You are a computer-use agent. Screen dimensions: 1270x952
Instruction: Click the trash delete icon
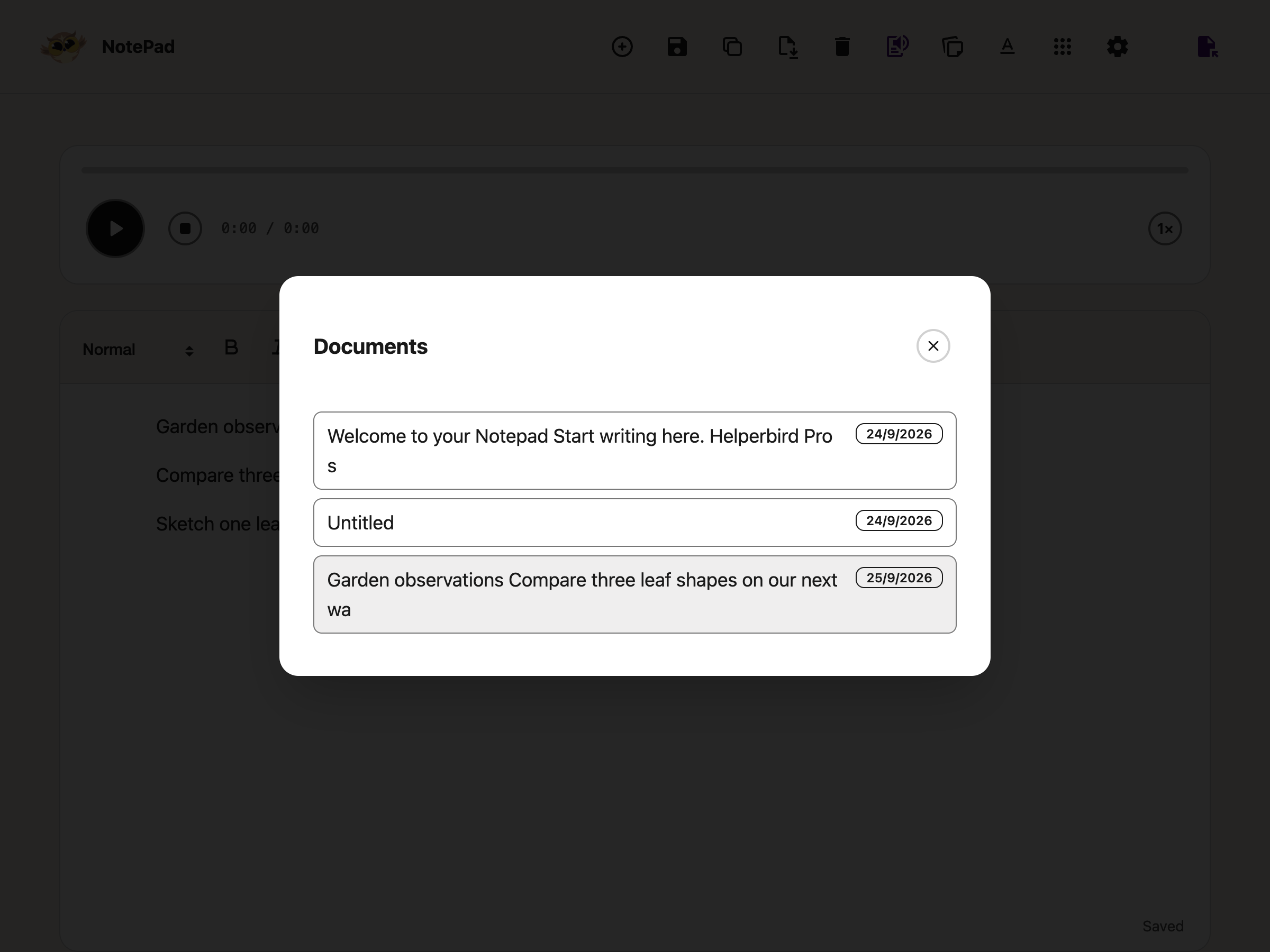coord(842,47)
